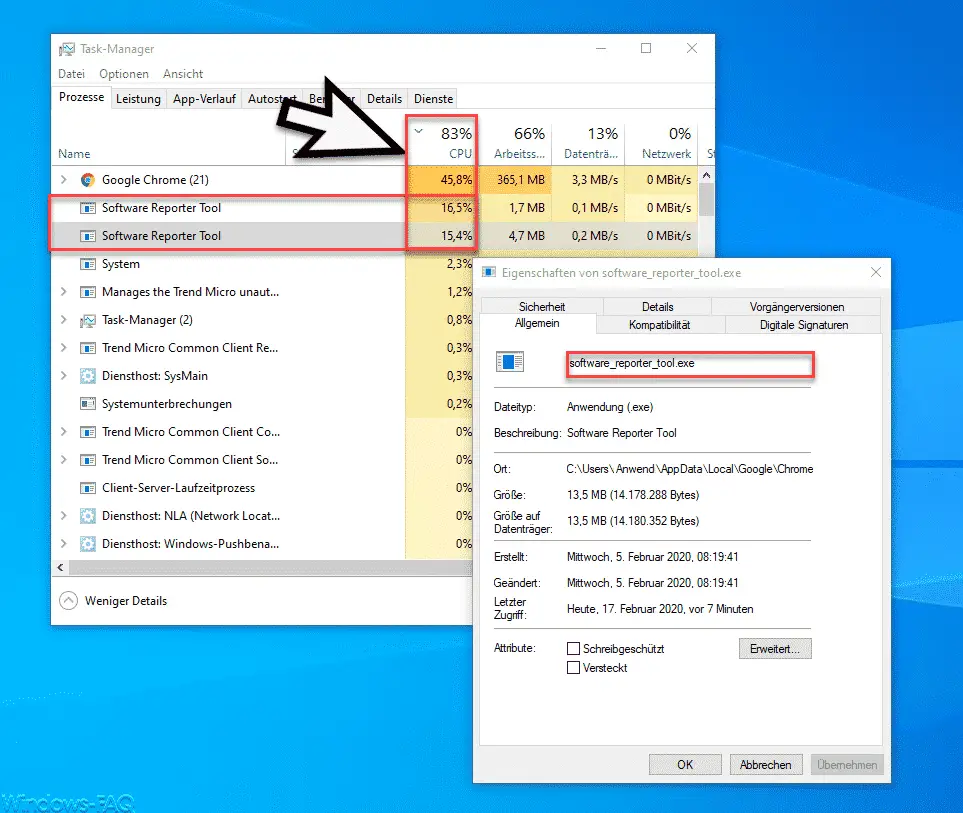This screenshot has height=813, width=963.
Task: Click the Trend Micro Common Client Co... icon
Action: 88,432
